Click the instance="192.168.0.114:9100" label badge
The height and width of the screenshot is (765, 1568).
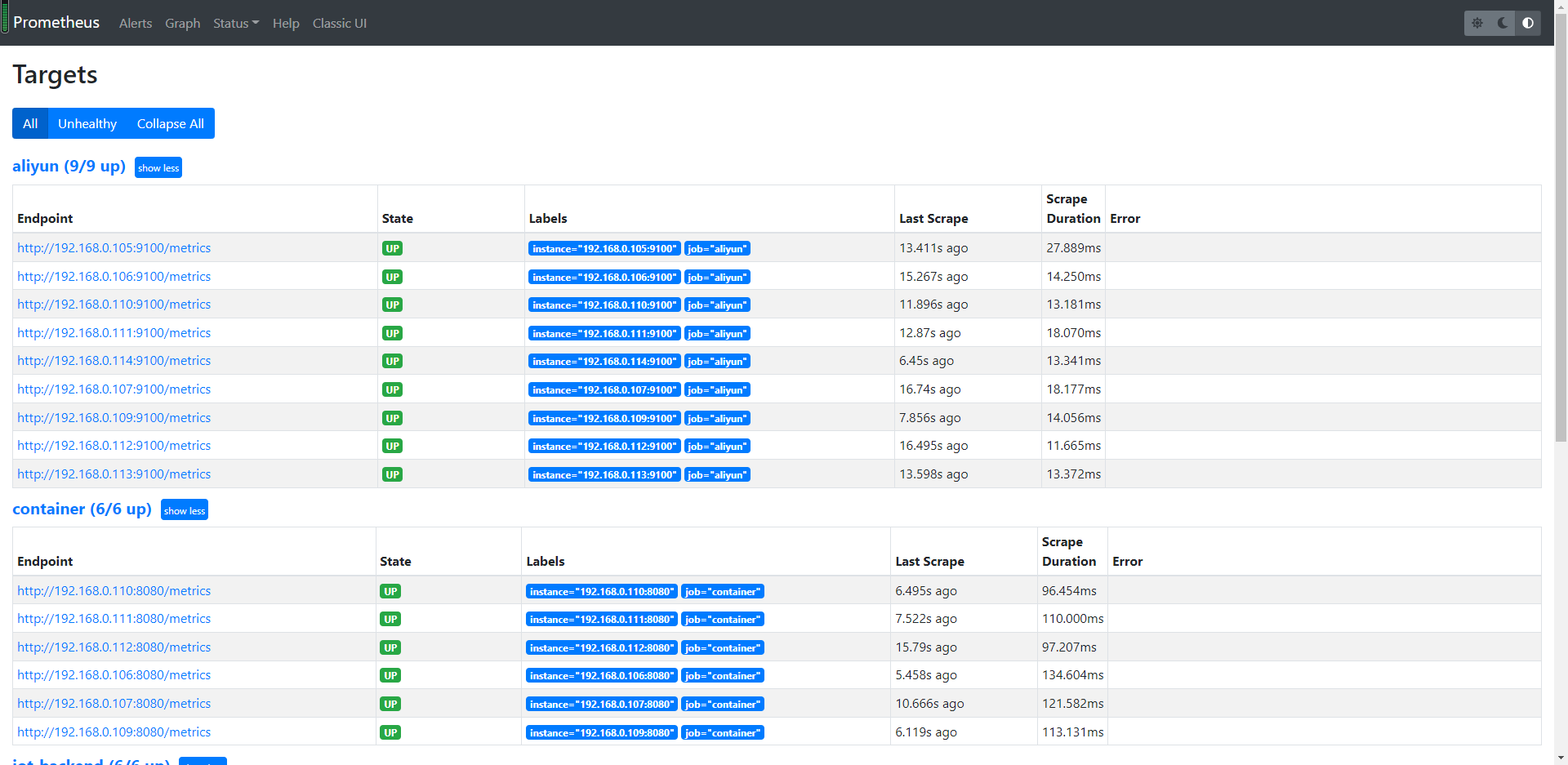[x=604, y=362]
